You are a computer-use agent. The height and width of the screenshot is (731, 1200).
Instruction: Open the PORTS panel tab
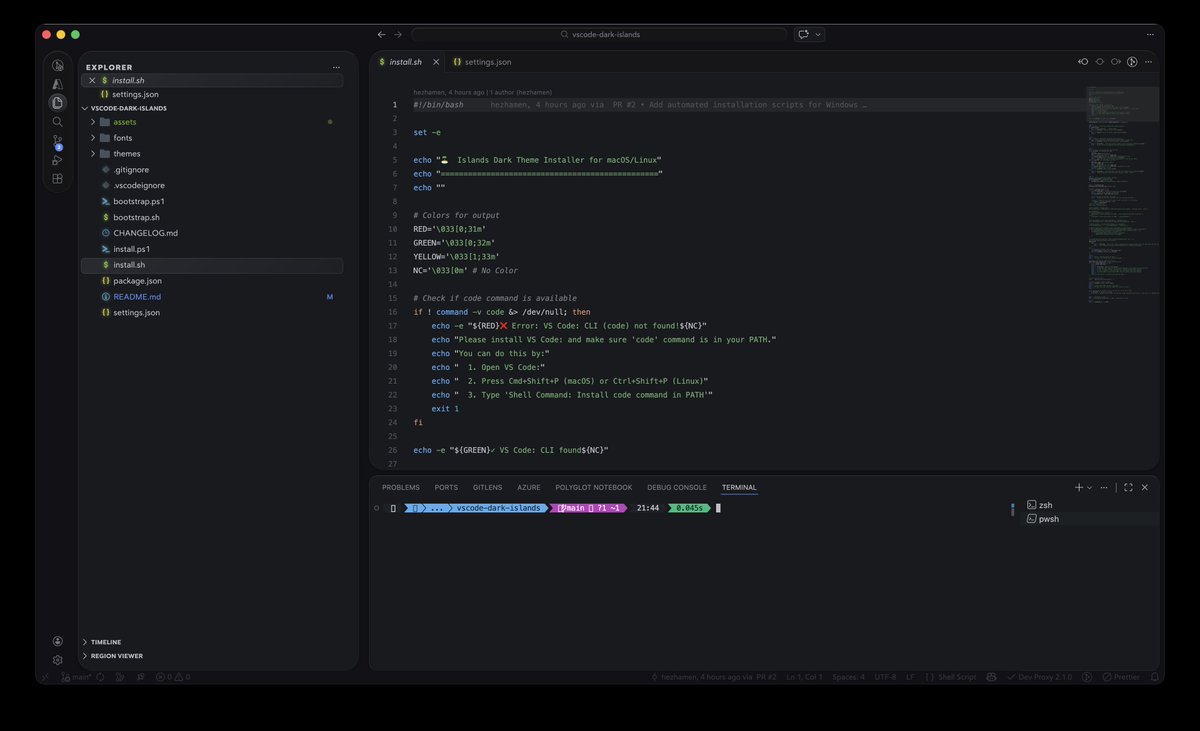tap(446, 487)
